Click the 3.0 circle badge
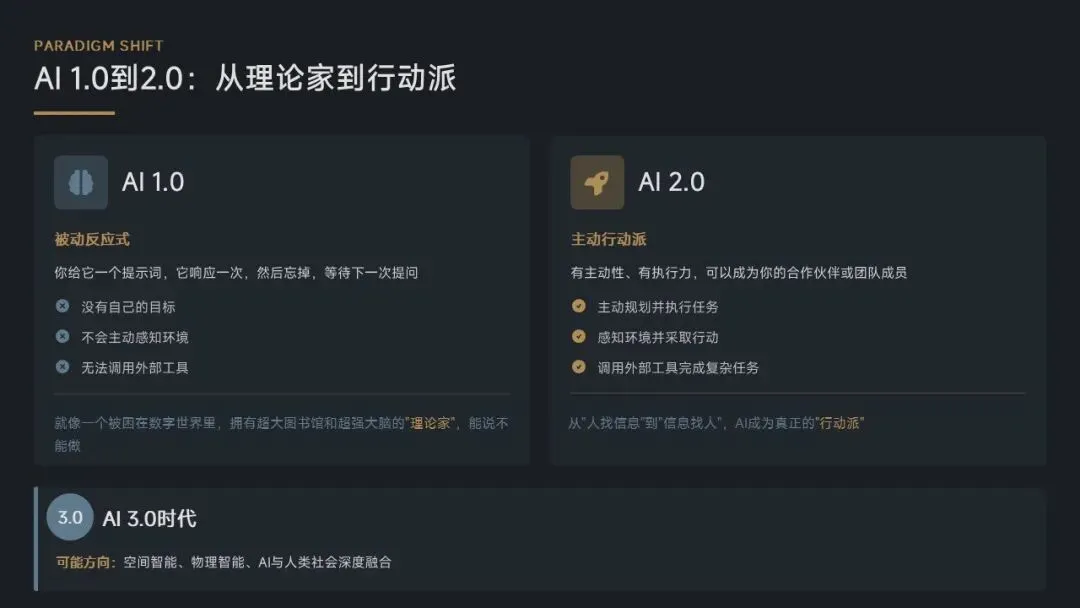Image resolution: width=1080 pixels, height=608 pixels. [x=70, y=518]
